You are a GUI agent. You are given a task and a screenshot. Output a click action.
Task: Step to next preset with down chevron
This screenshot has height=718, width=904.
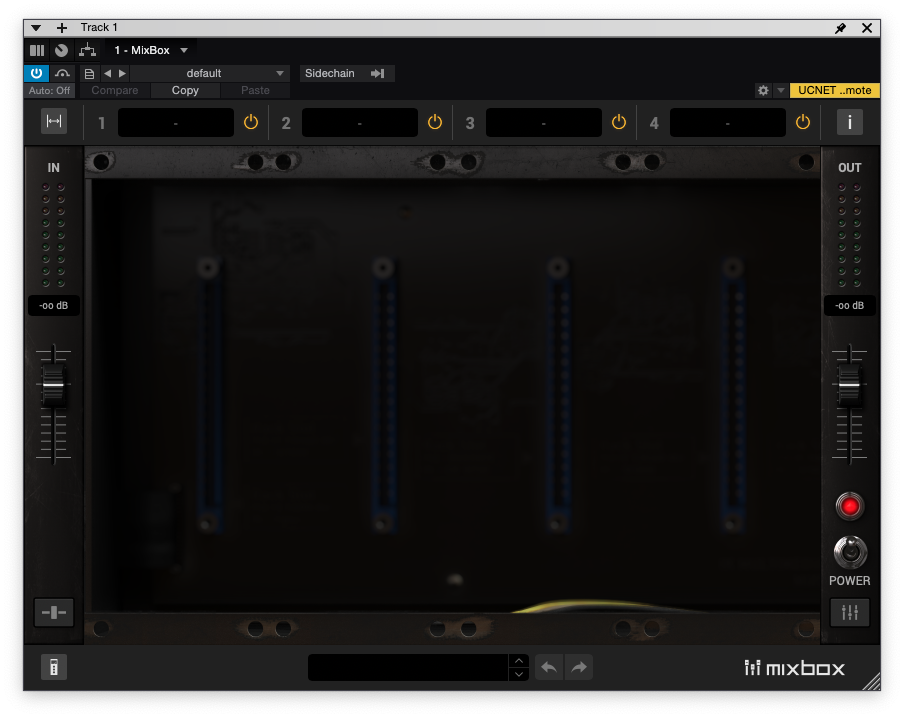(x=519, y=674)
